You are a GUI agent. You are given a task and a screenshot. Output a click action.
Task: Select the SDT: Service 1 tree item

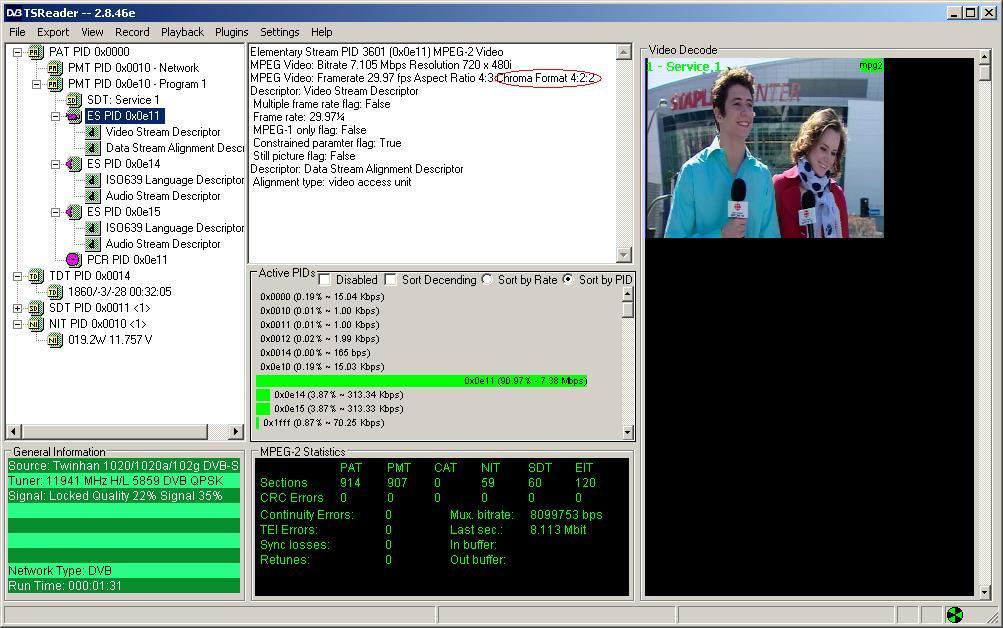click(123, 100)
